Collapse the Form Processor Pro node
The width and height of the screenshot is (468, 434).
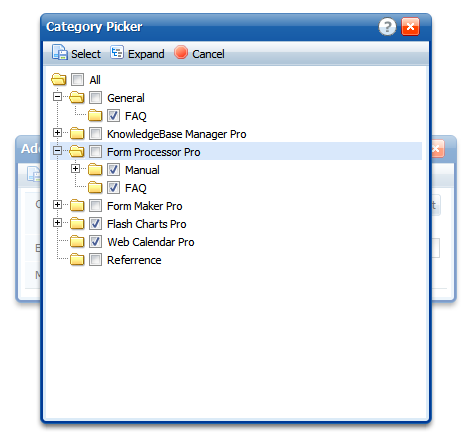[x=57, y=151]
